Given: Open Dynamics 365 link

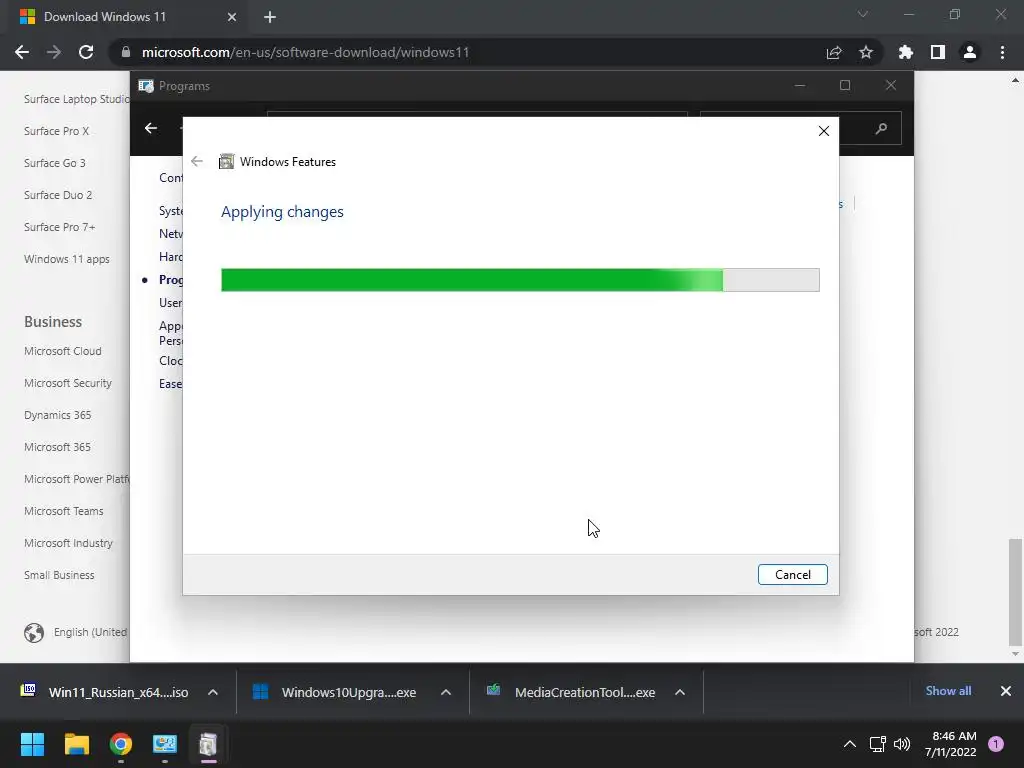Looking at the screenshot, I should coord(57,415).
